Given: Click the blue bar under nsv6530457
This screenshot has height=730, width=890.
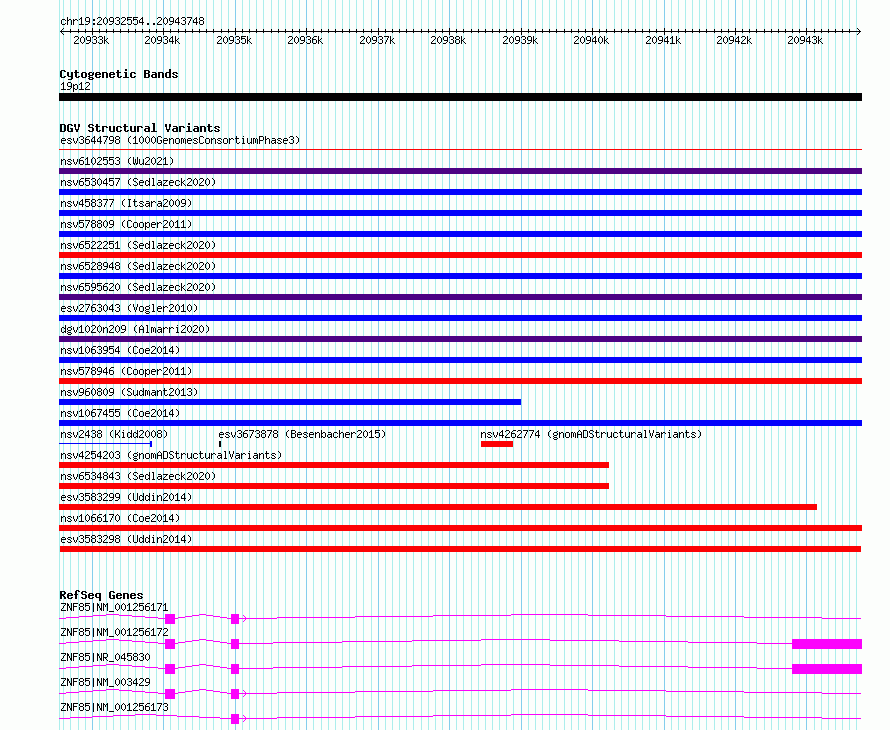Looking at the screenshot, I should click(460, 192).
